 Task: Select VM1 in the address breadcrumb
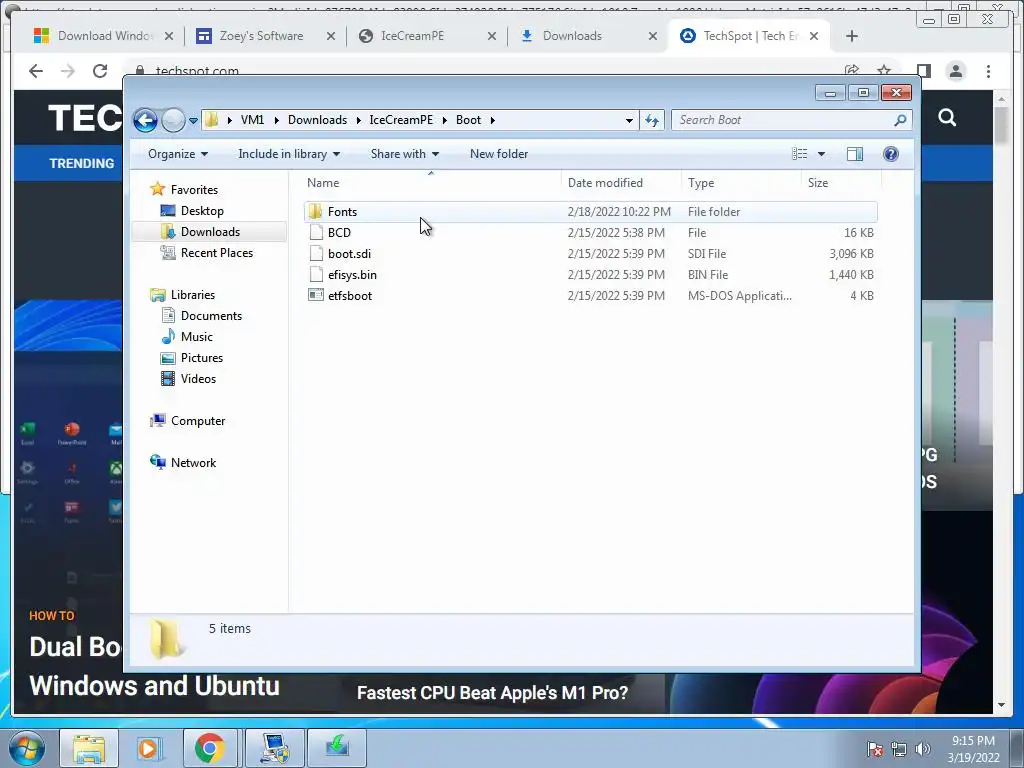point(252,120)
